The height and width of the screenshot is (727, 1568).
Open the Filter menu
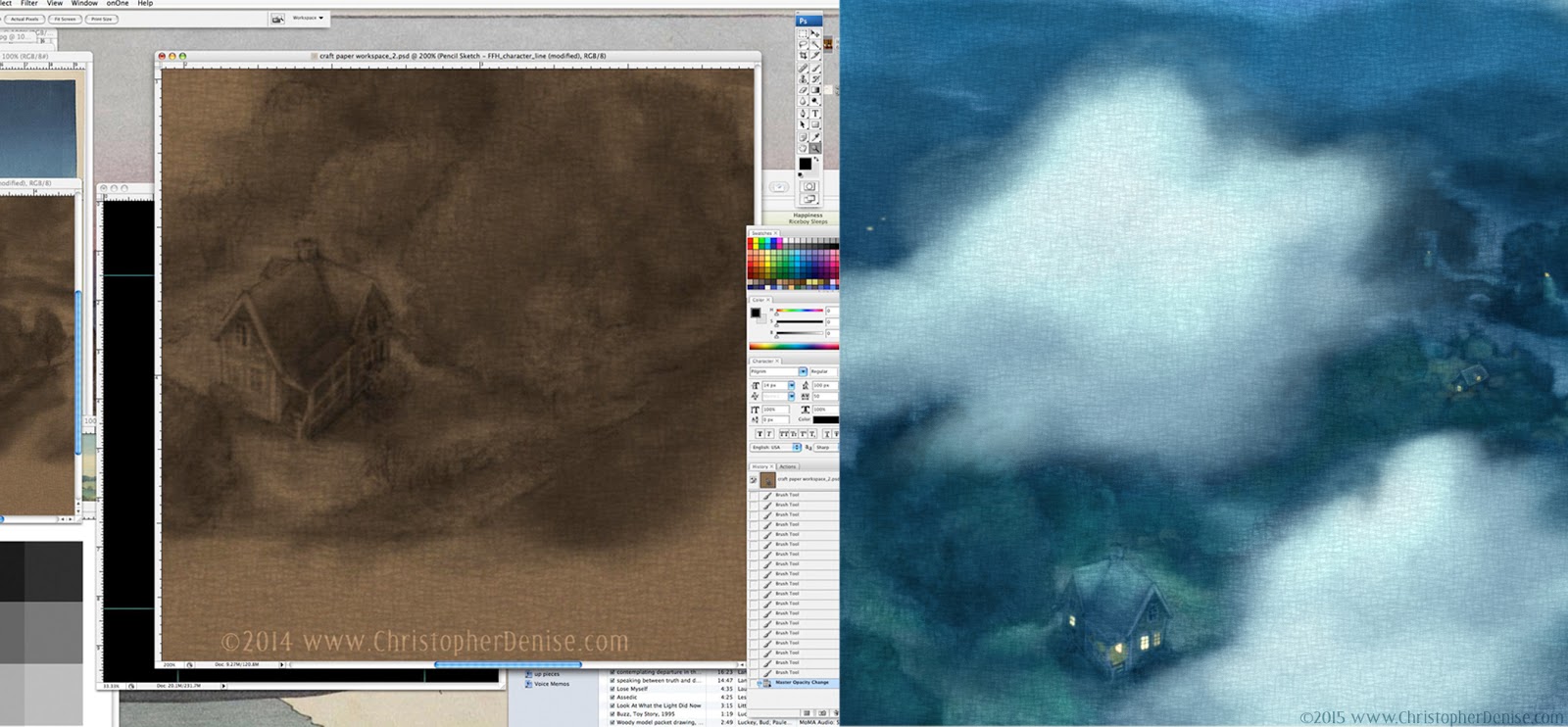point(29,4)
